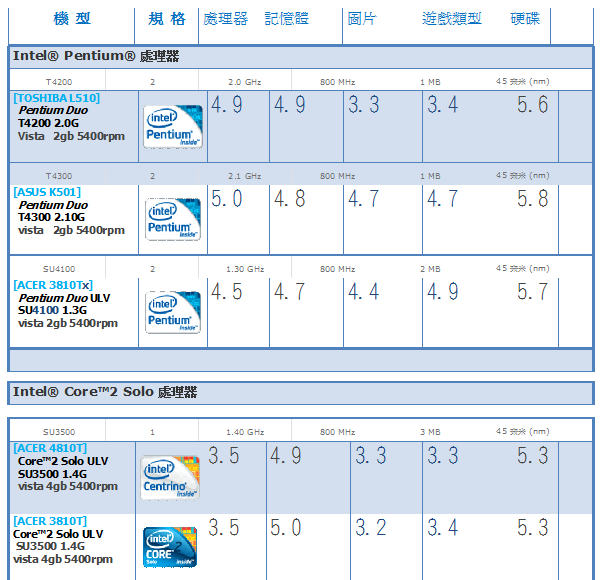Click the 1.40 GHz clock speed cell
The height and width of the screenshot is (580, 604).
245,432
